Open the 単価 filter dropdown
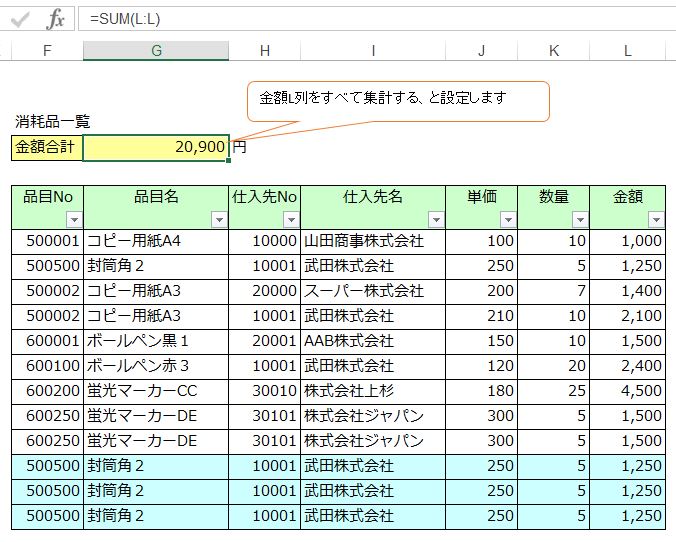The image size is (676, 542). pos(508,220)
